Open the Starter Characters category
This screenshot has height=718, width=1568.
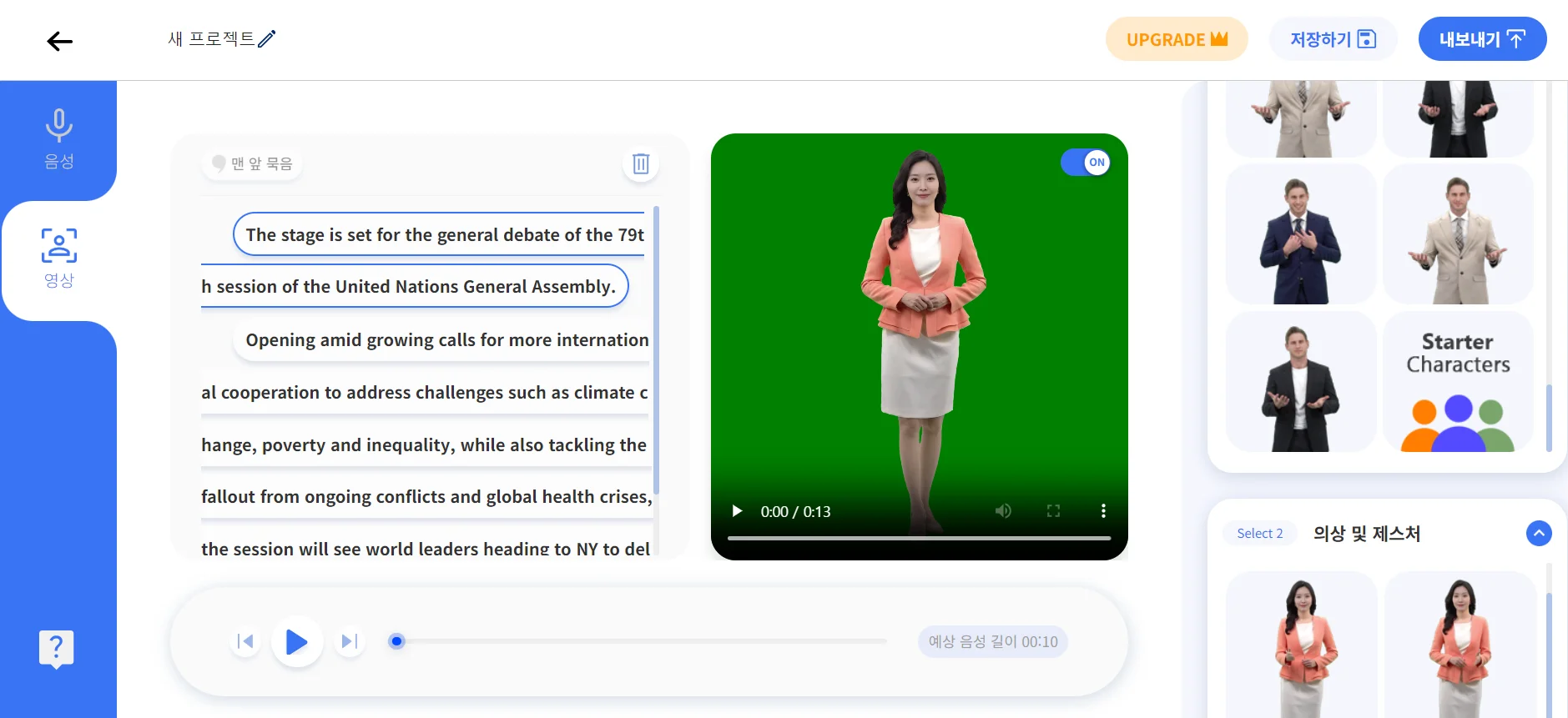[x=1458, y=382]
